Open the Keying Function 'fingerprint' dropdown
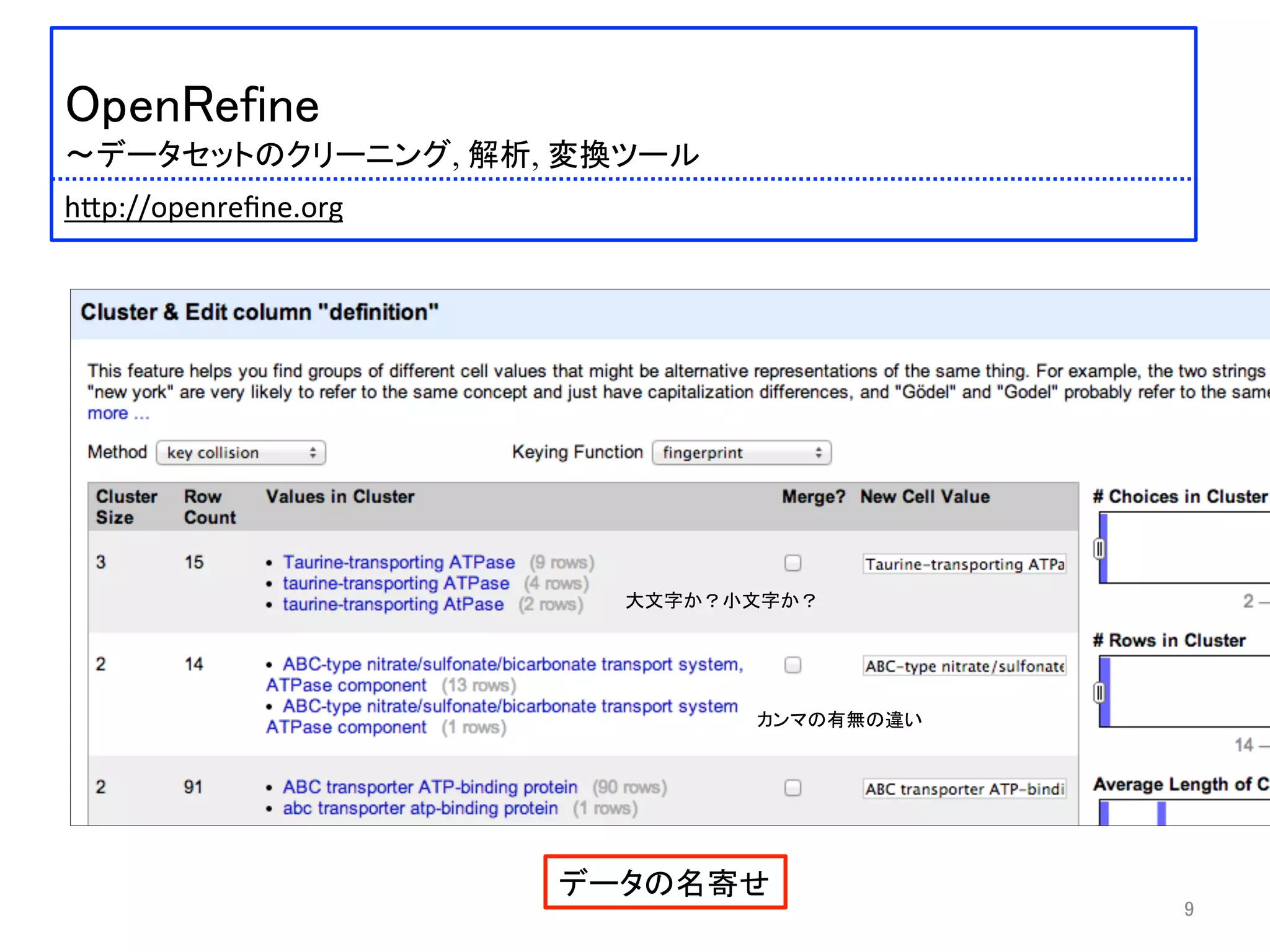The width and height of the screenshot is (1270, 952). click(x=741, y=452)
